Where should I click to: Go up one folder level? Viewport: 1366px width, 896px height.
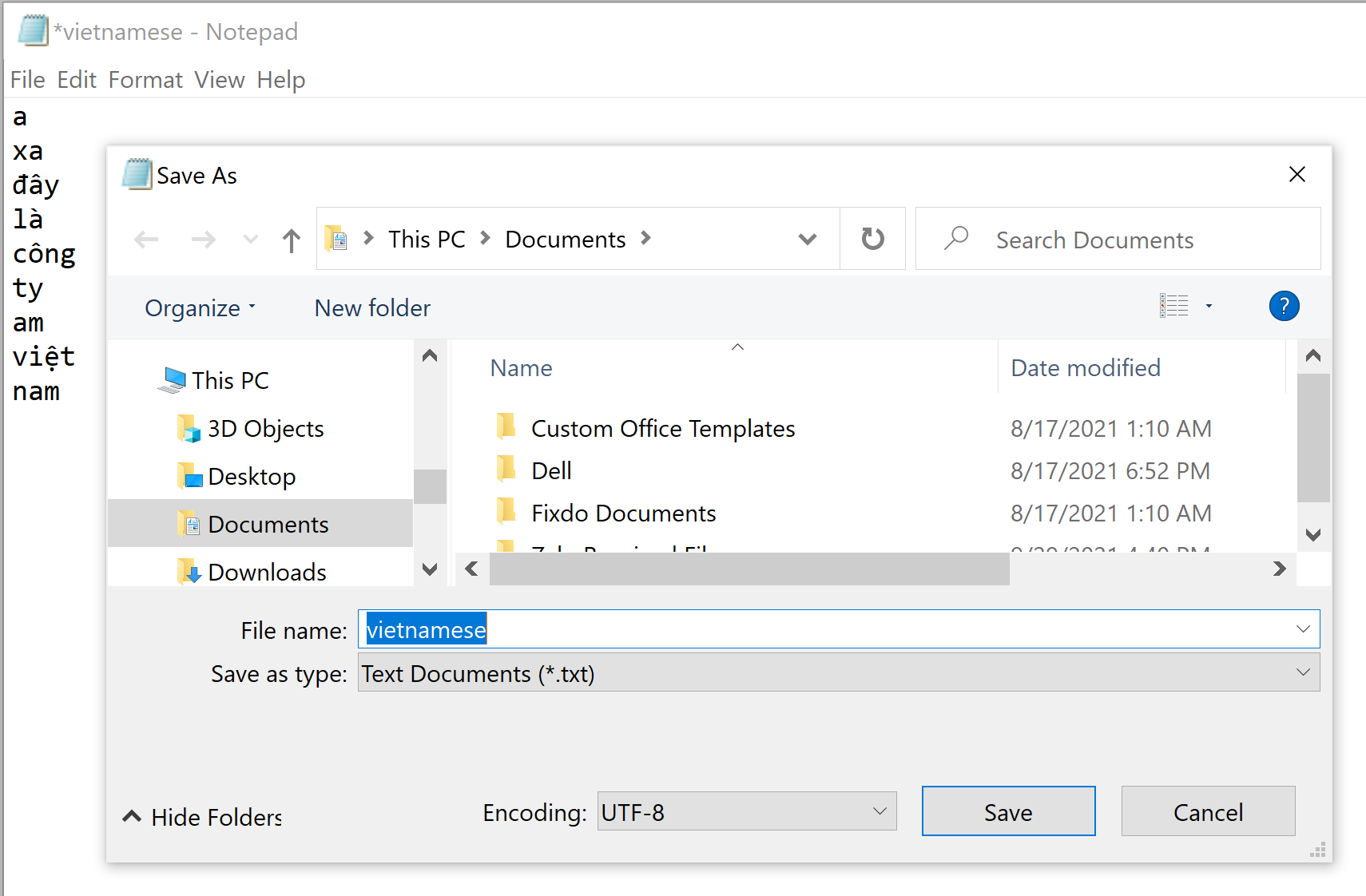coord(292,240)
